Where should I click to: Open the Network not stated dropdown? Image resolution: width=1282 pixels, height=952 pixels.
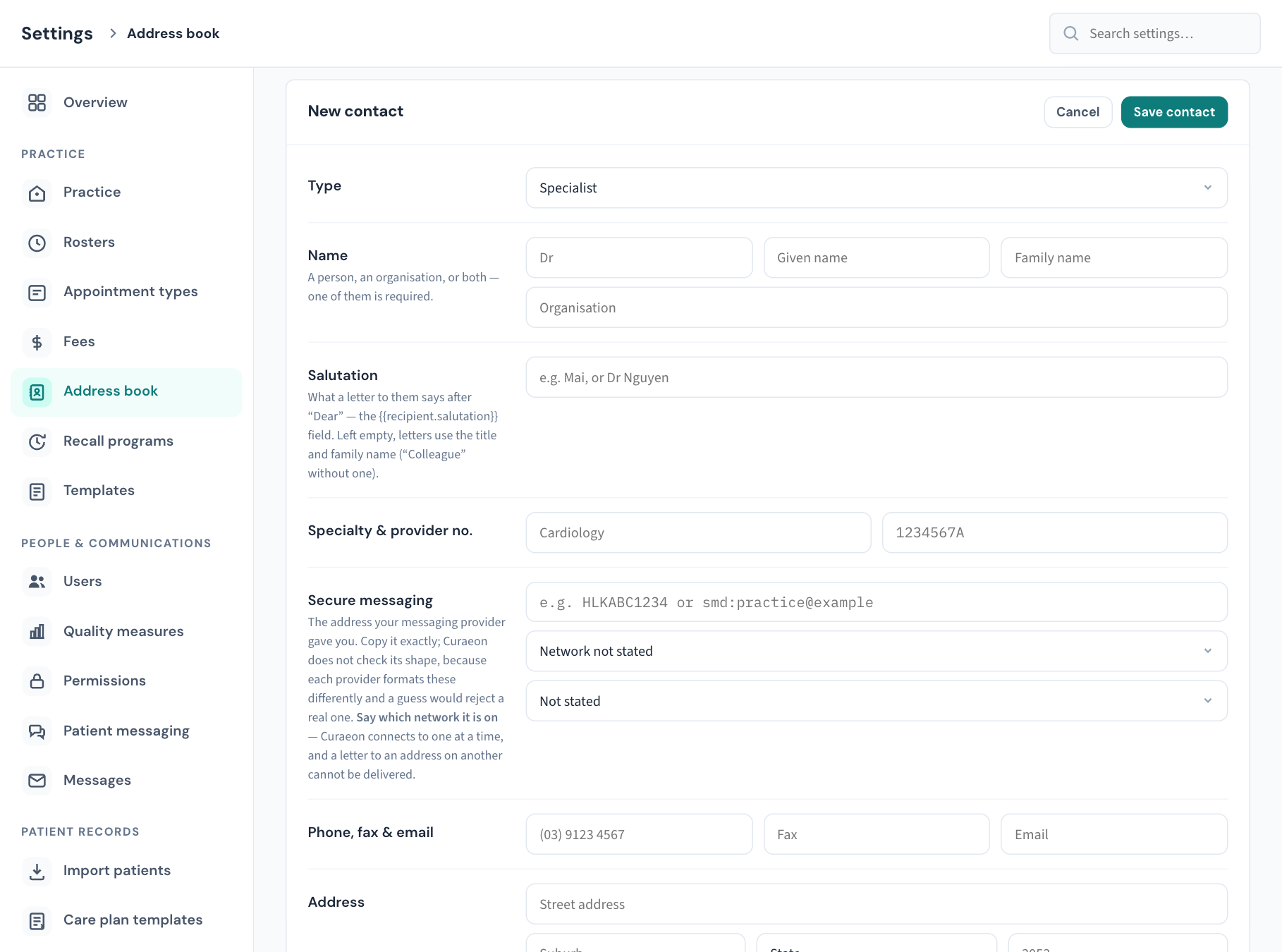point(877,651)
